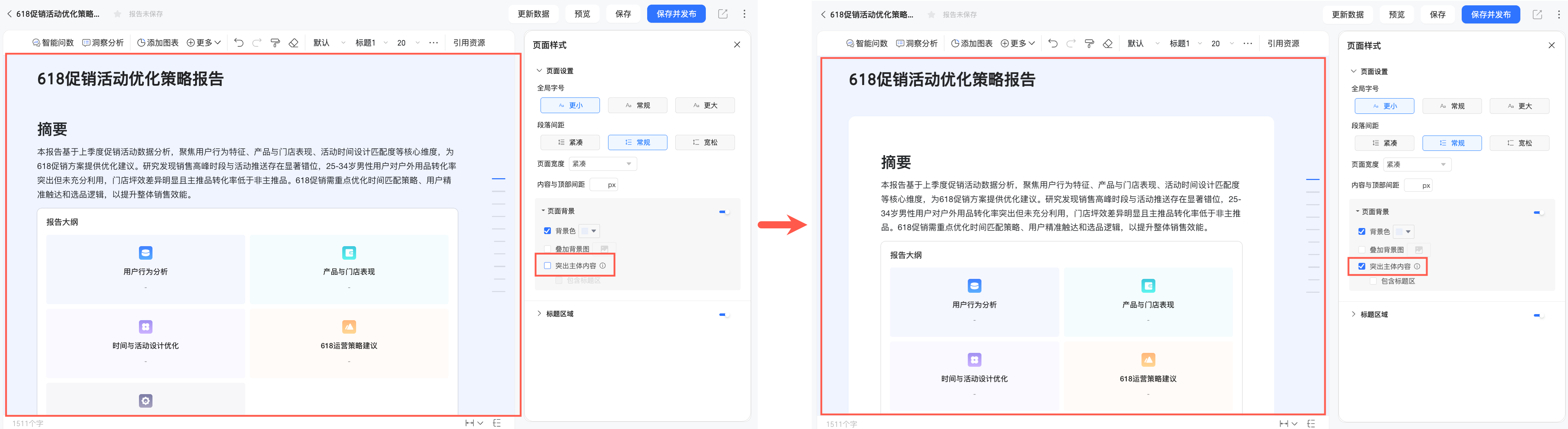Image resolution: width=1568 pixels, height=429 pixels.
Task: Open 智能问数 in the right window toolbar
Action: pyautogui.click(x=867, y=43)
